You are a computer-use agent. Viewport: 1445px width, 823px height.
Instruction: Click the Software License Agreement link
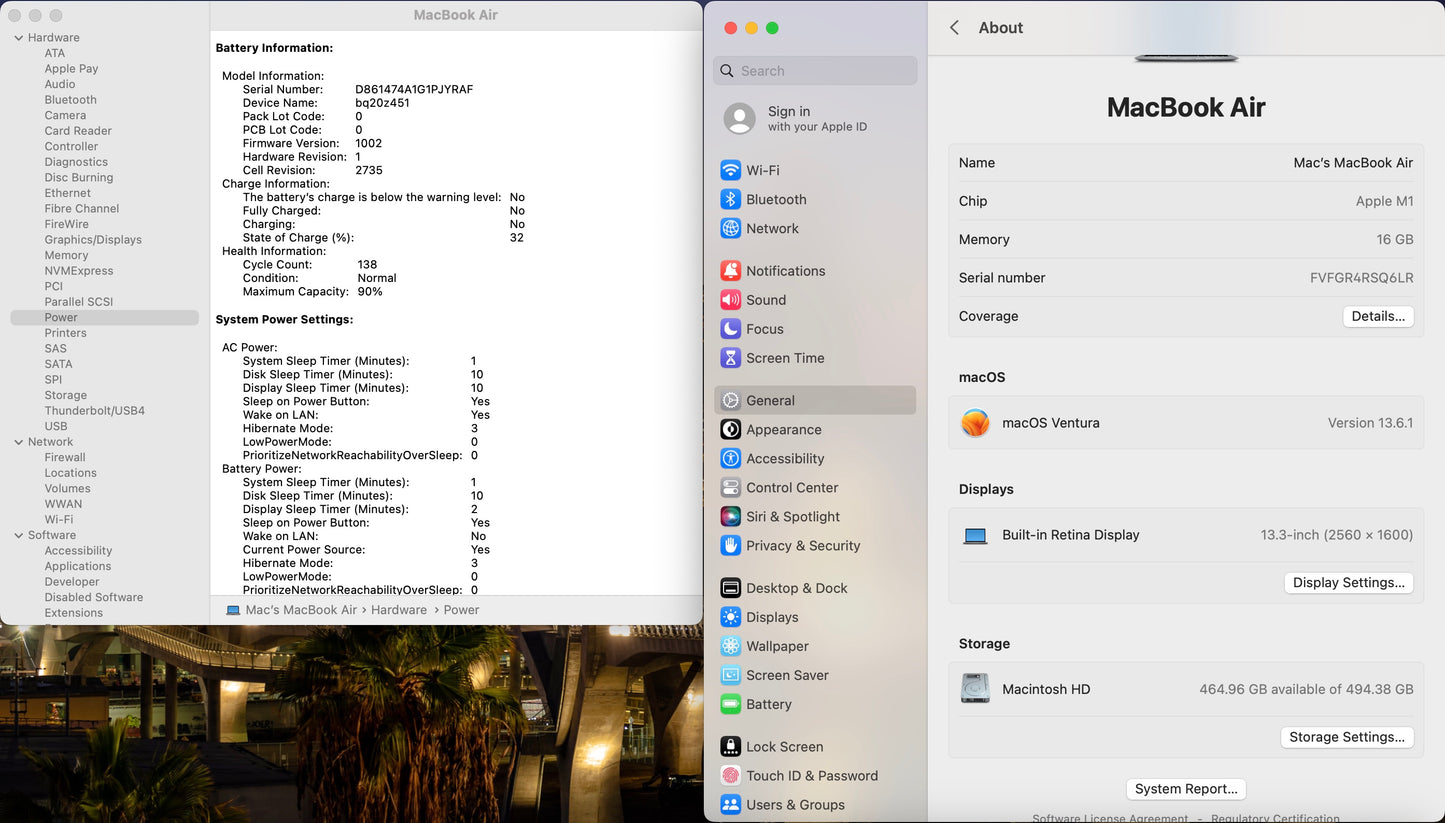(x=1110, y=818)
